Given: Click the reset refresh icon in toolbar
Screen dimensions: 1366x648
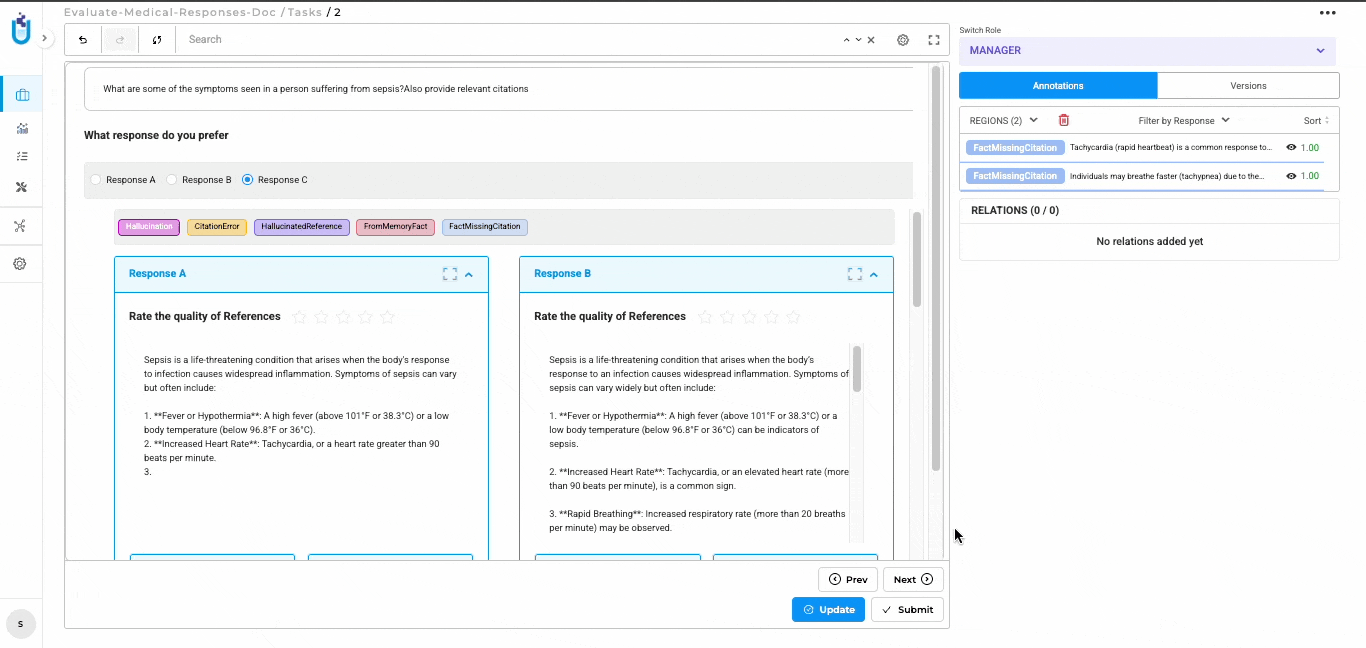Looking at the screenshot, I should 157,40.
